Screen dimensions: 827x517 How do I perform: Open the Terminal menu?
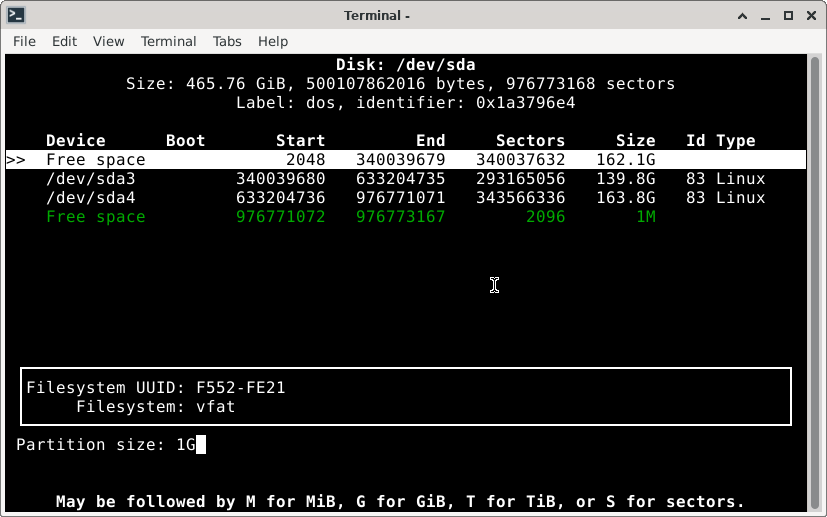point(168,41)
